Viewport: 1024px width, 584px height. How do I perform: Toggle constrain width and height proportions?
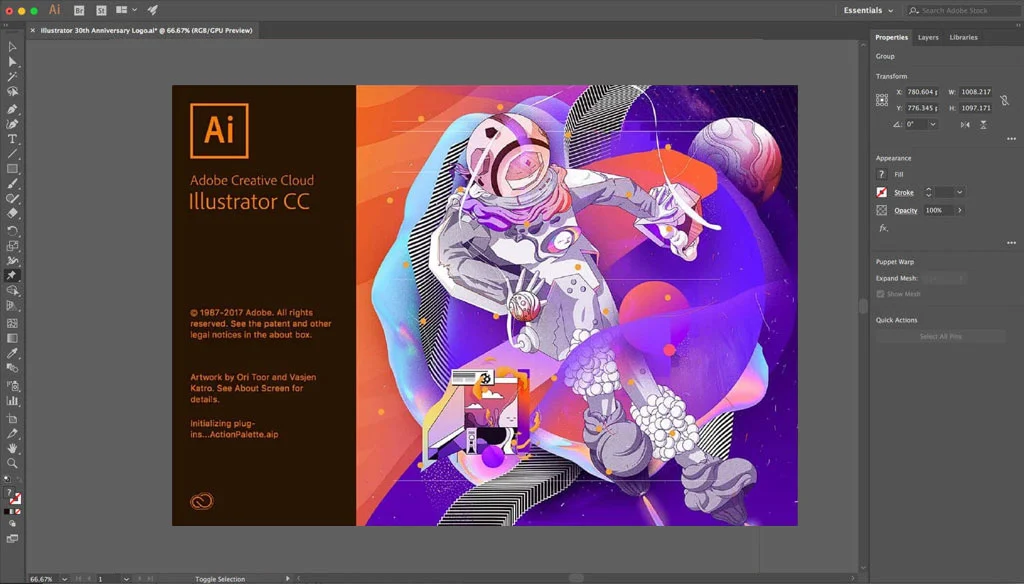pos(1003,101)
